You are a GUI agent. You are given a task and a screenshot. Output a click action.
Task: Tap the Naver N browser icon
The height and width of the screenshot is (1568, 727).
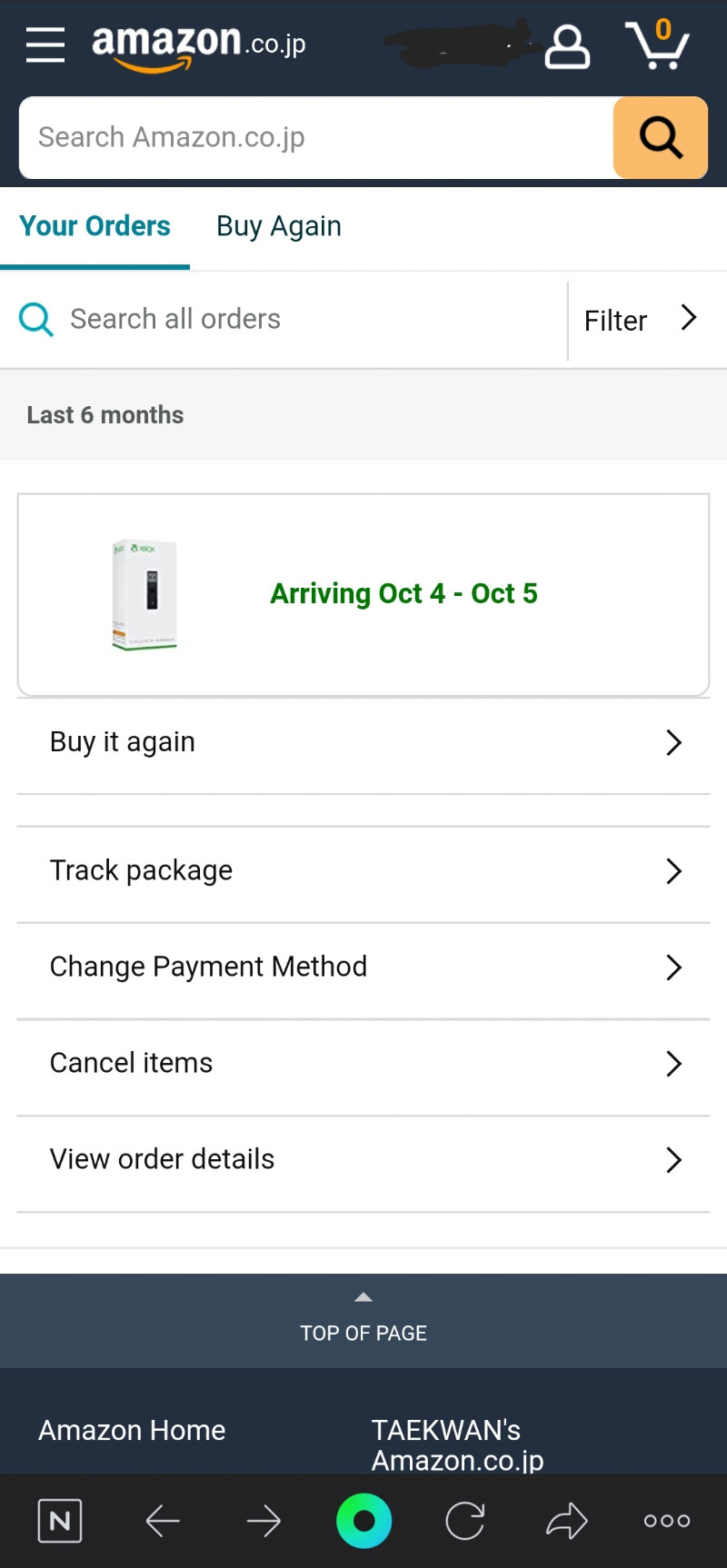tap(60, 1521)
